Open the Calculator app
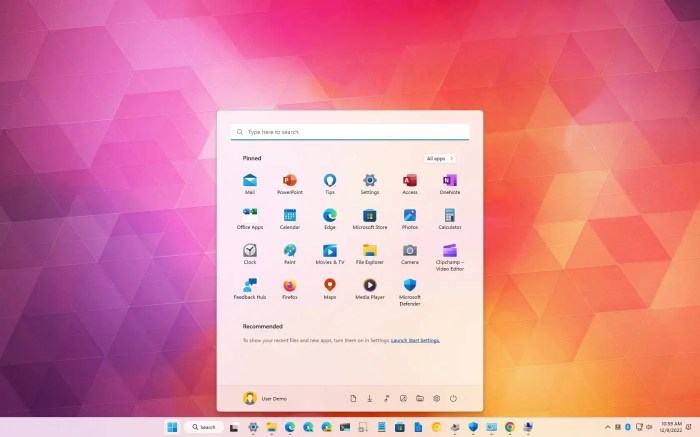 [x=450, y=218]
